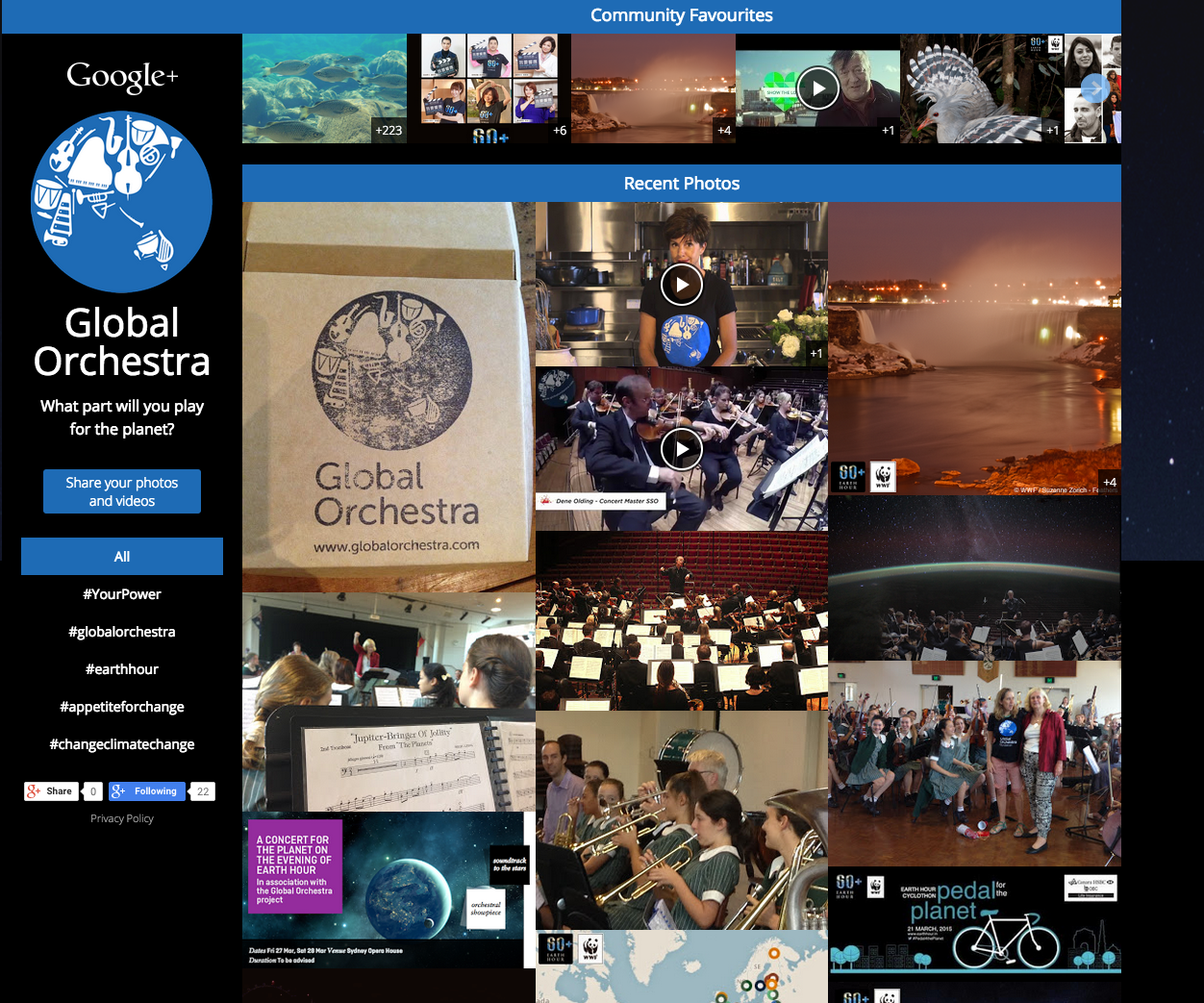Open the fish underwater thumbnail with +223
This screenshot has height=1003, width=1204.
tap(324, 88)
